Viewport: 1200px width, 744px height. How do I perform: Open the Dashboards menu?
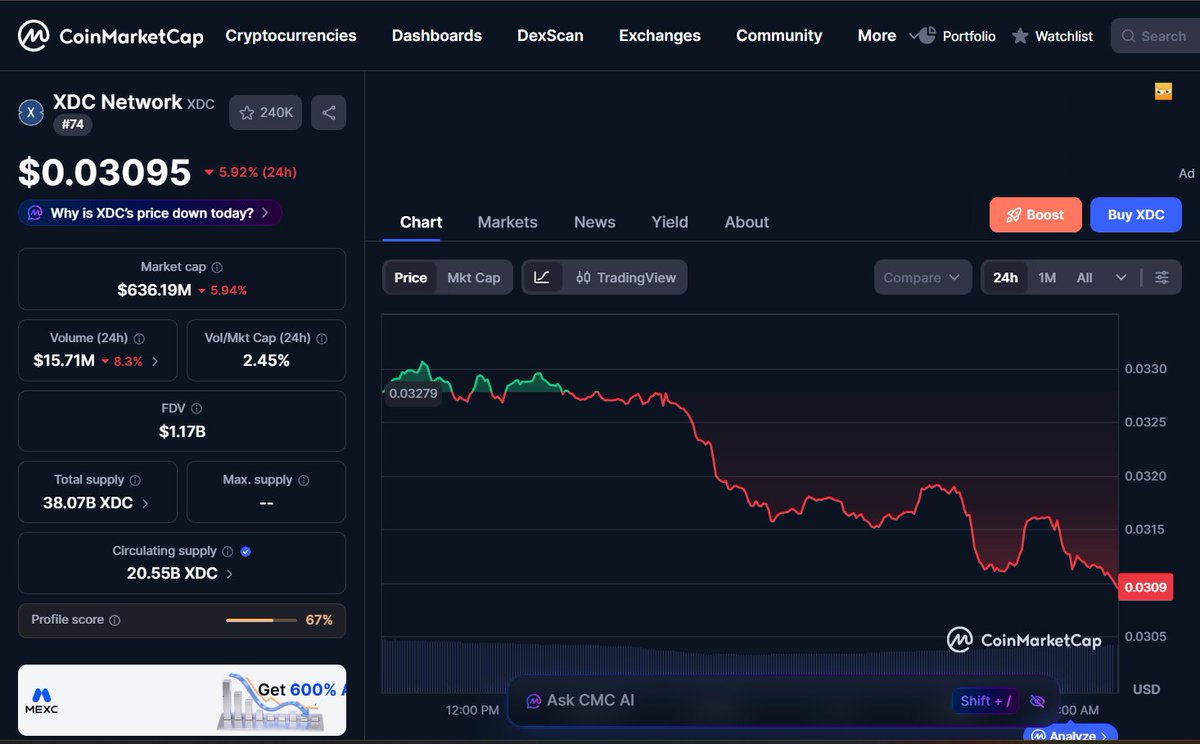point(436,35)
